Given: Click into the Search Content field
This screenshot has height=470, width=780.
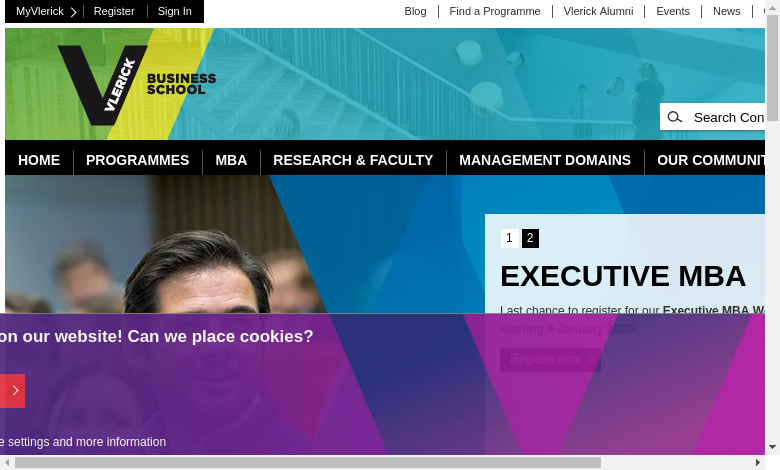Looking at the screenshot, I should pos(728,117).
